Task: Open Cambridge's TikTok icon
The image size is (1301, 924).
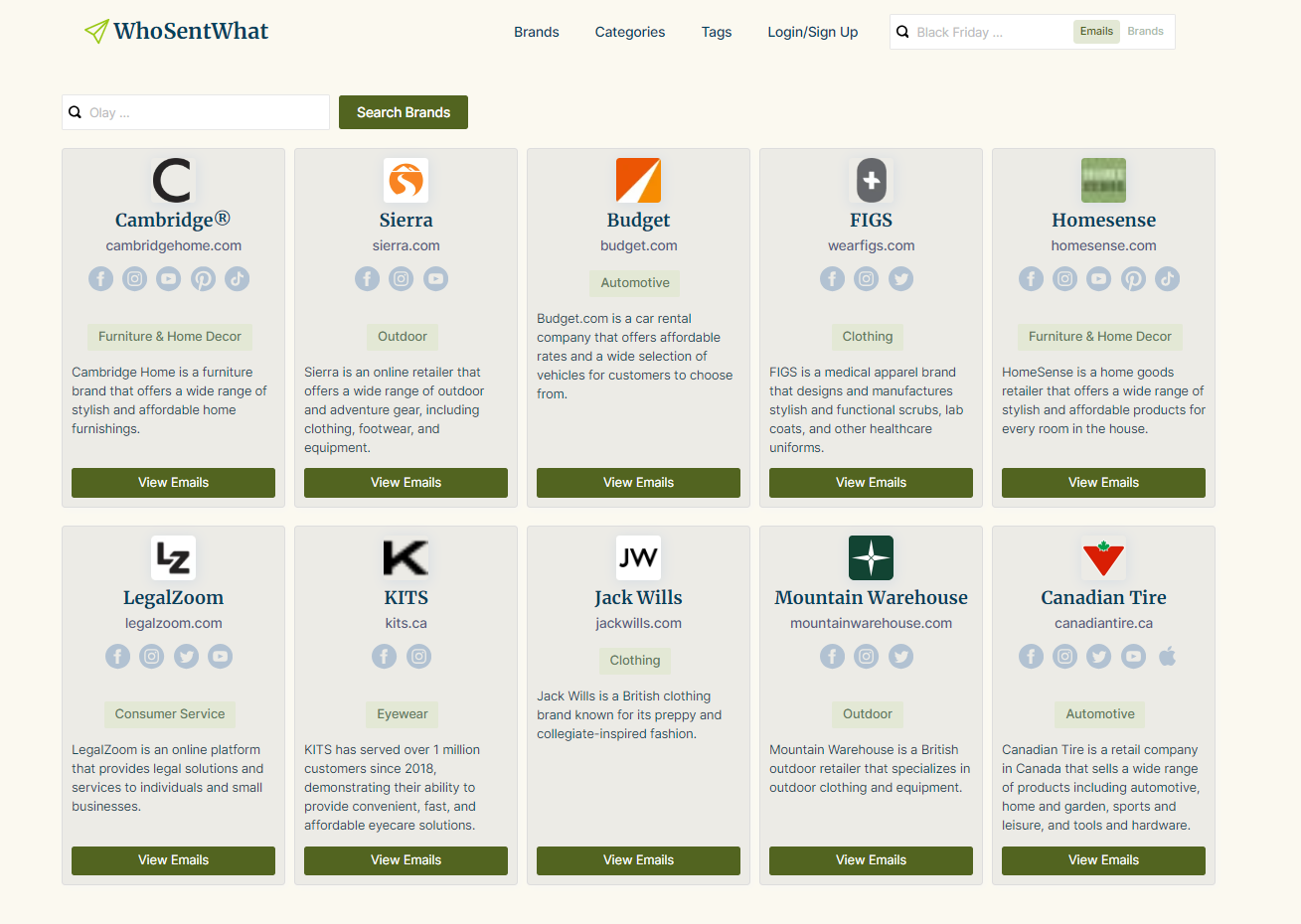Action: pyautogui.click(x=237, y=279)
